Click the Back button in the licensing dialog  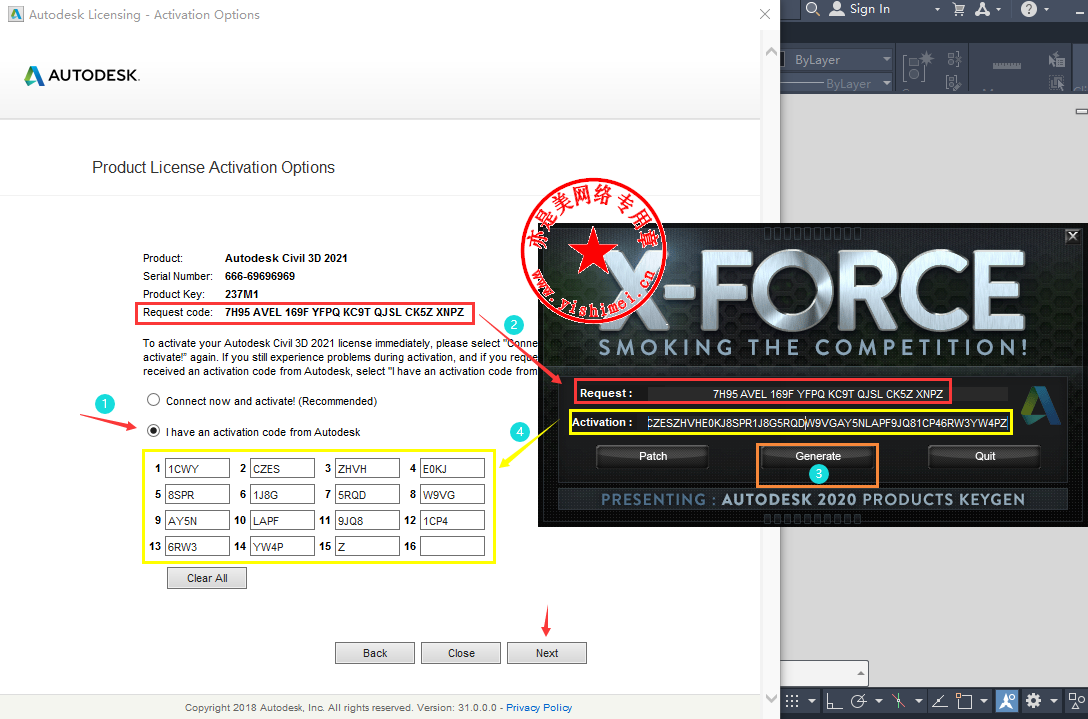pos(375,653)
